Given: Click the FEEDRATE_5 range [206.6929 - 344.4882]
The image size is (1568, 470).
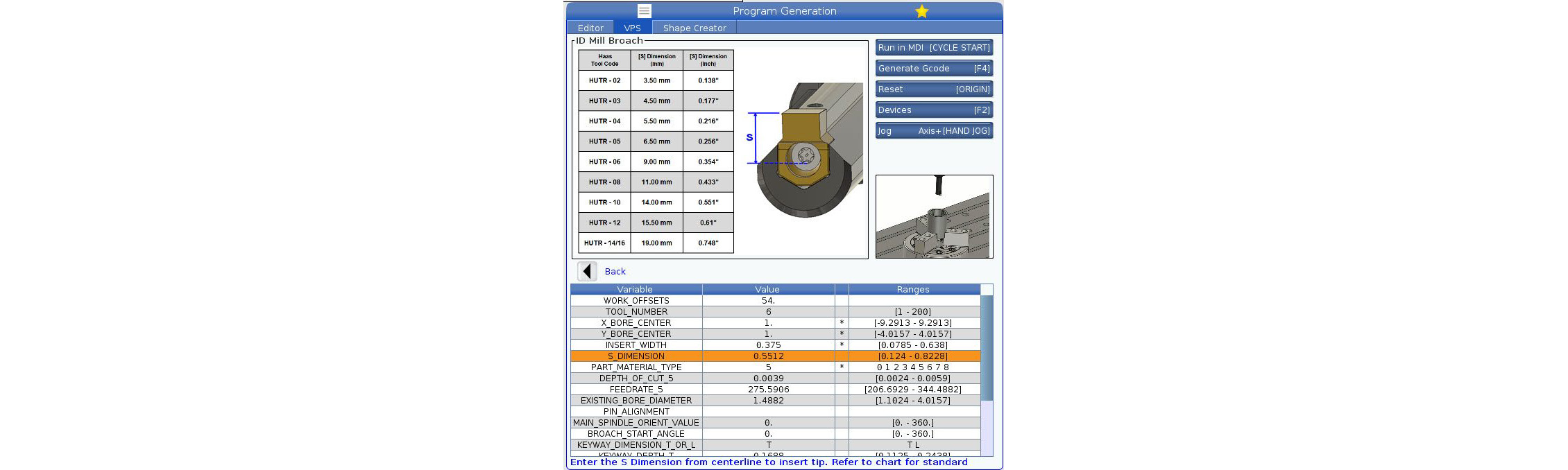Looking at the screenshot, I should (914, 390).
